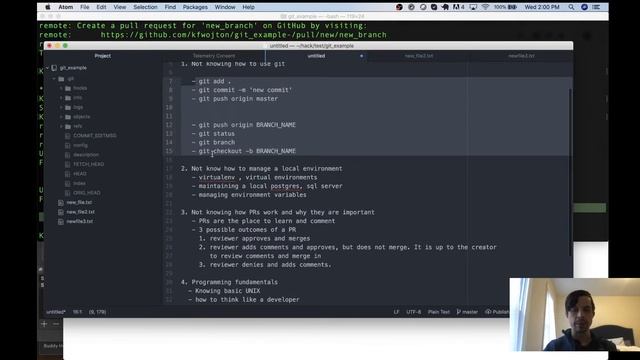Screen dimensions: 640x360
Task: Click the elephant menu bar icon
Action: (445, 7)
